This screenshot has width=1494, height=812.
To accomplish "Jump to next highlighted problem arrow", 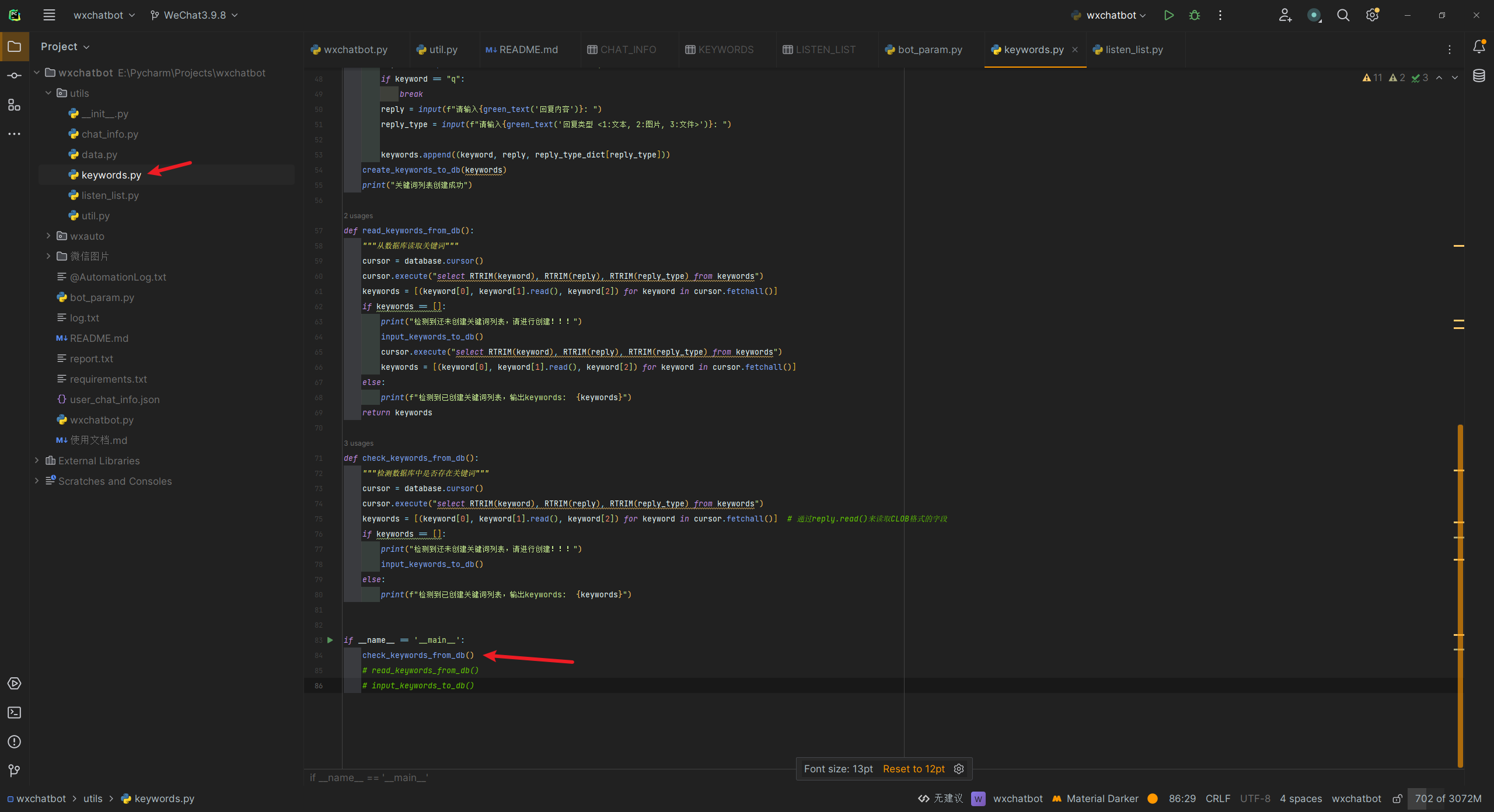I will pyautogui.click(x=1455, y=78).
